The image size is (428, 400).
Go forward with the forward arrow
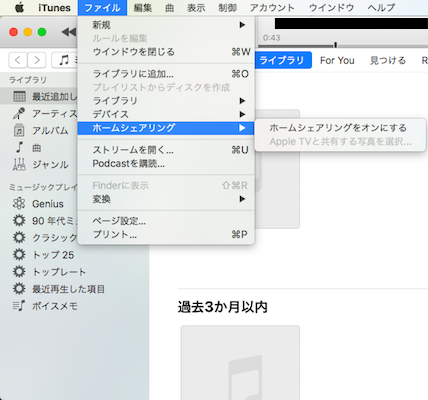click(x=37, y=60)
